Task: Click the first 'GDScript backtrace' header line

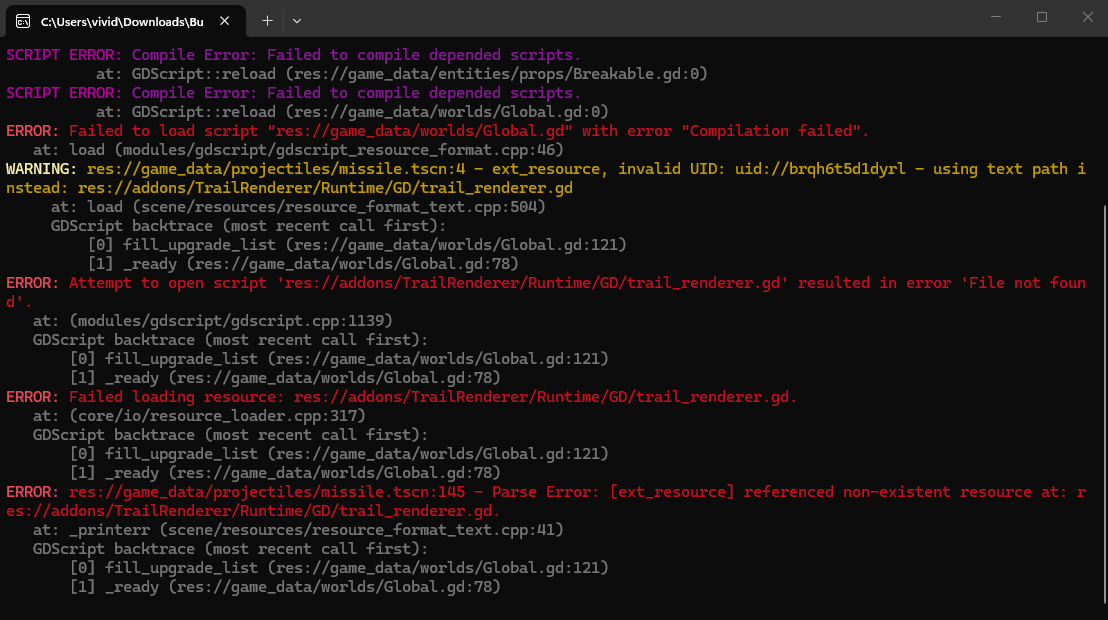Action: coord(249,226)
